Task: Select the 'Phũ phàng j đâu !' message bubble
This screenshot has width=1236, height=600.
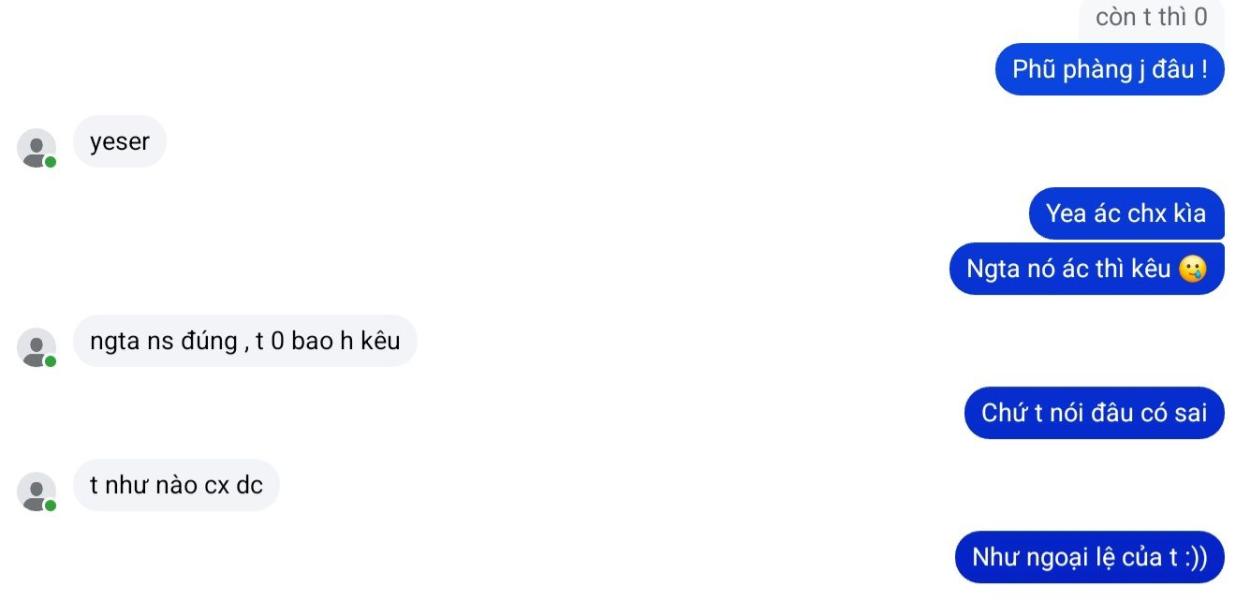Action: [x=1110, y=69]
